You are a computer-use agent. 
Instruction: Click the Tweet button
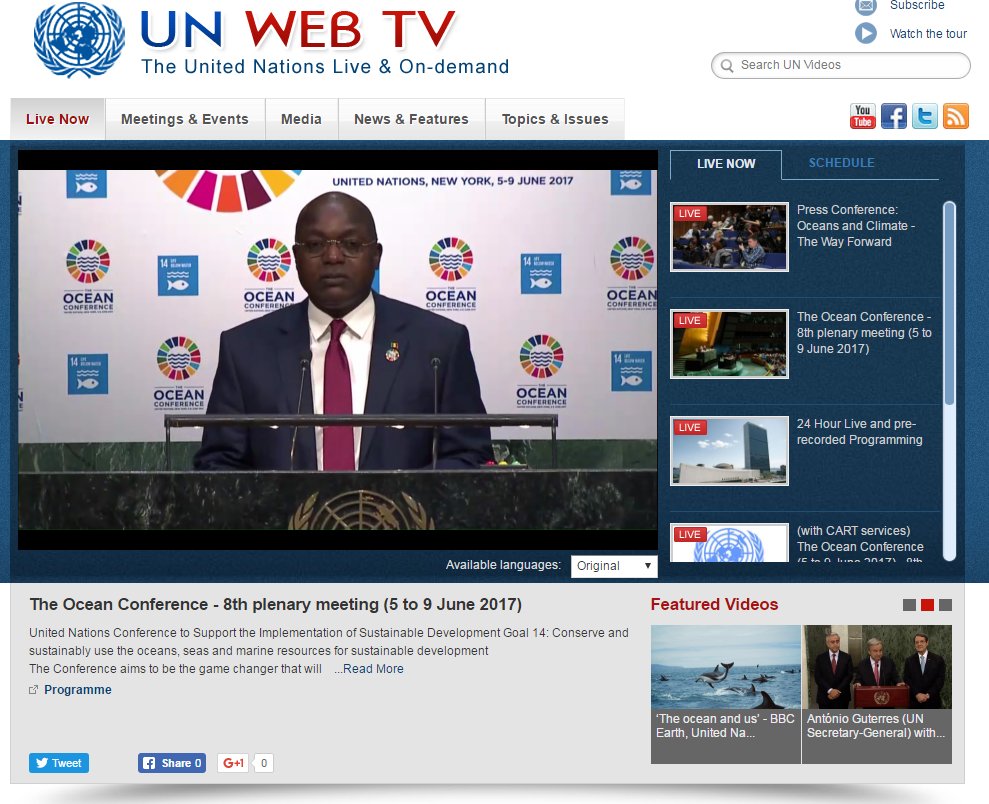(x=59, y=763)
